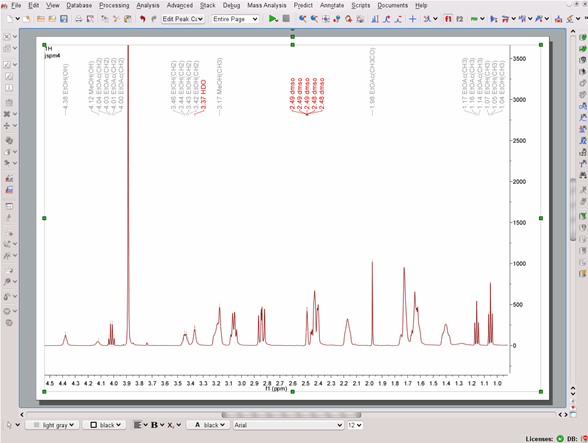588x443 pixels.
Task: Open the File menu
Action: (x=16, y=5)
